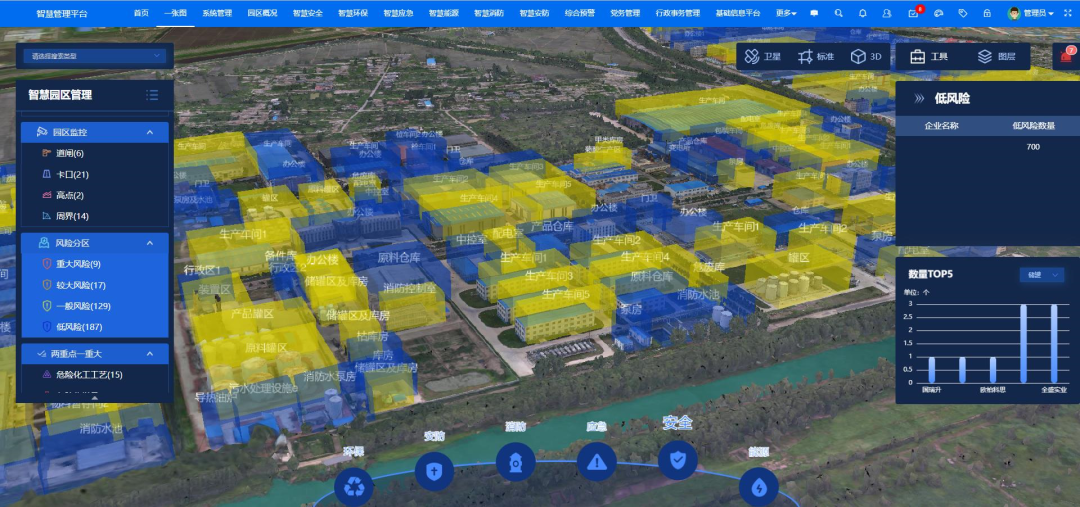Click the list icon beside 智慧园区管理
Viewport: 1080px width, 507px height.
pos(152,95)
